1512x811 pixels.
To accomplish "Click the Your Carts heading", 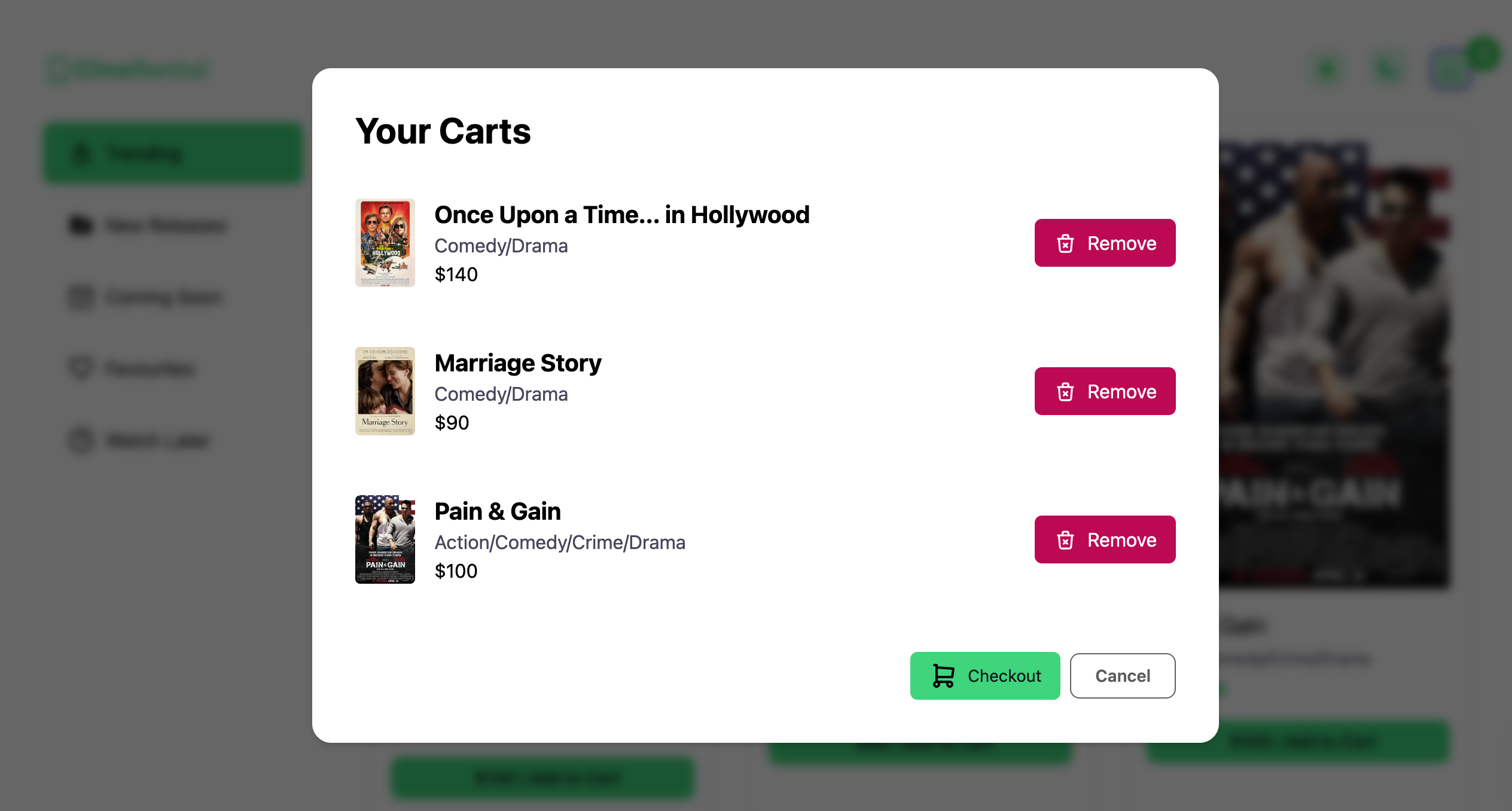I will click(443, 132).
